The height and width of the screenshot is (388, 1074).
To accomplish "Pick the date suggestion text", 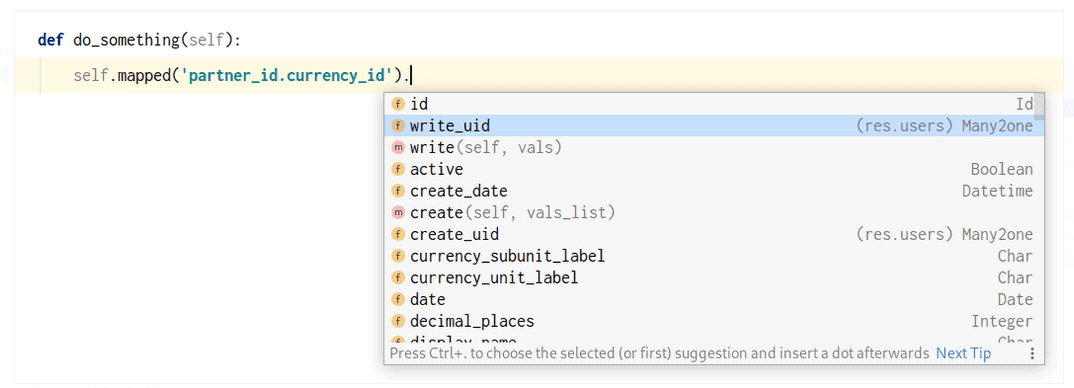I will click(427, 300).
